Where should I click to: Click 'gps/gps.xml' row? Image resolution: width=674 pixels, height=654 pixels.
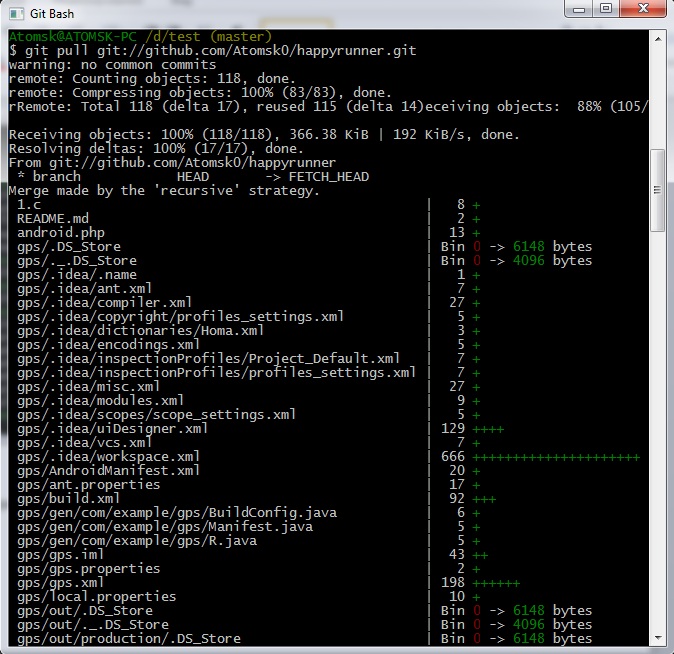269,583
